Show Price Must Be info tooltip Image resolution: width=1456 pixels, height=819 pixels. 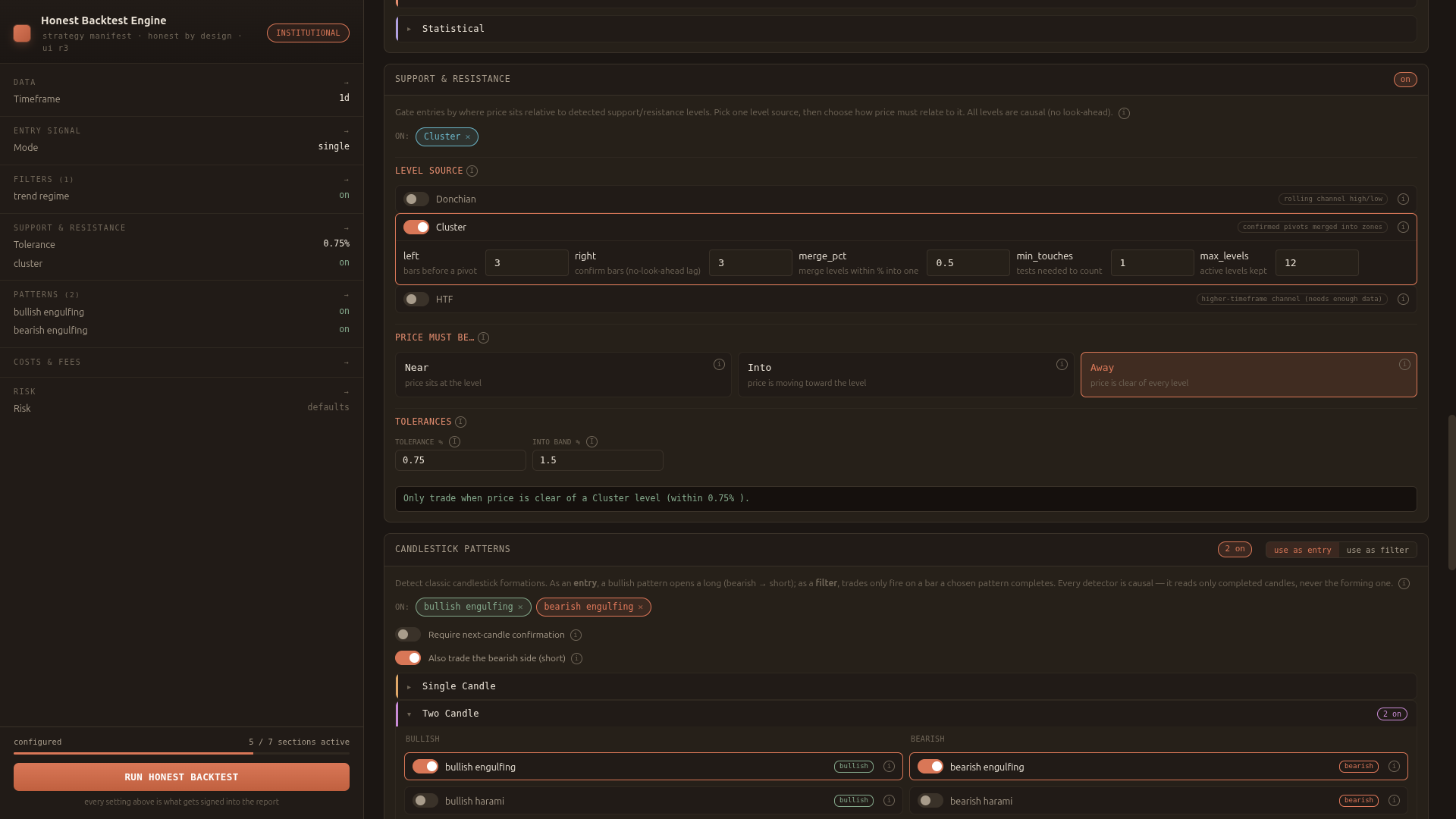click(483, 337)
